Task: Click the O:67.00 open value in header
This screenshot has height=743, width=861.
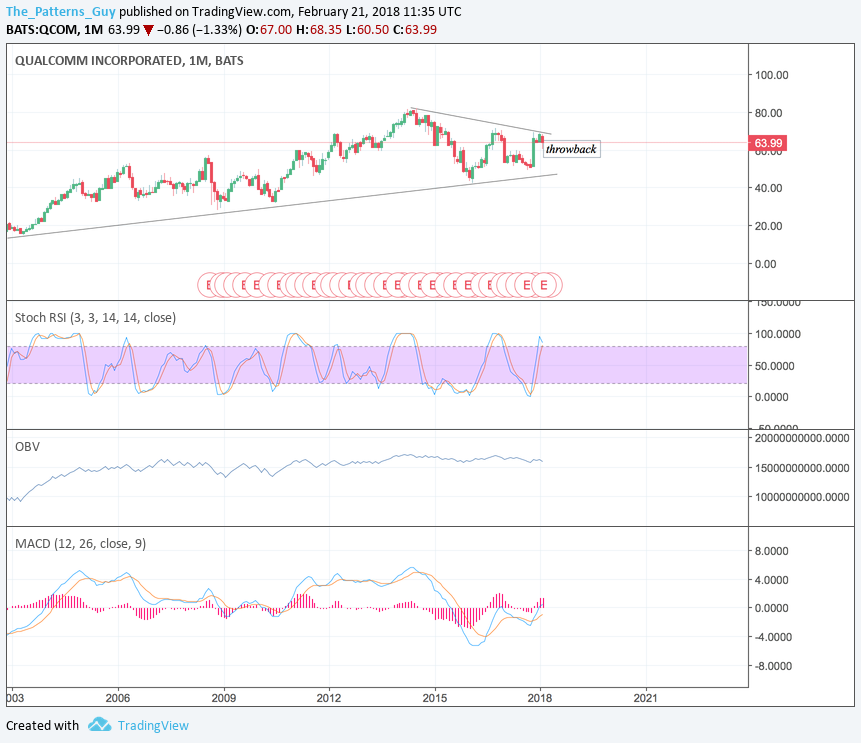Action: [x=269, y=30]
